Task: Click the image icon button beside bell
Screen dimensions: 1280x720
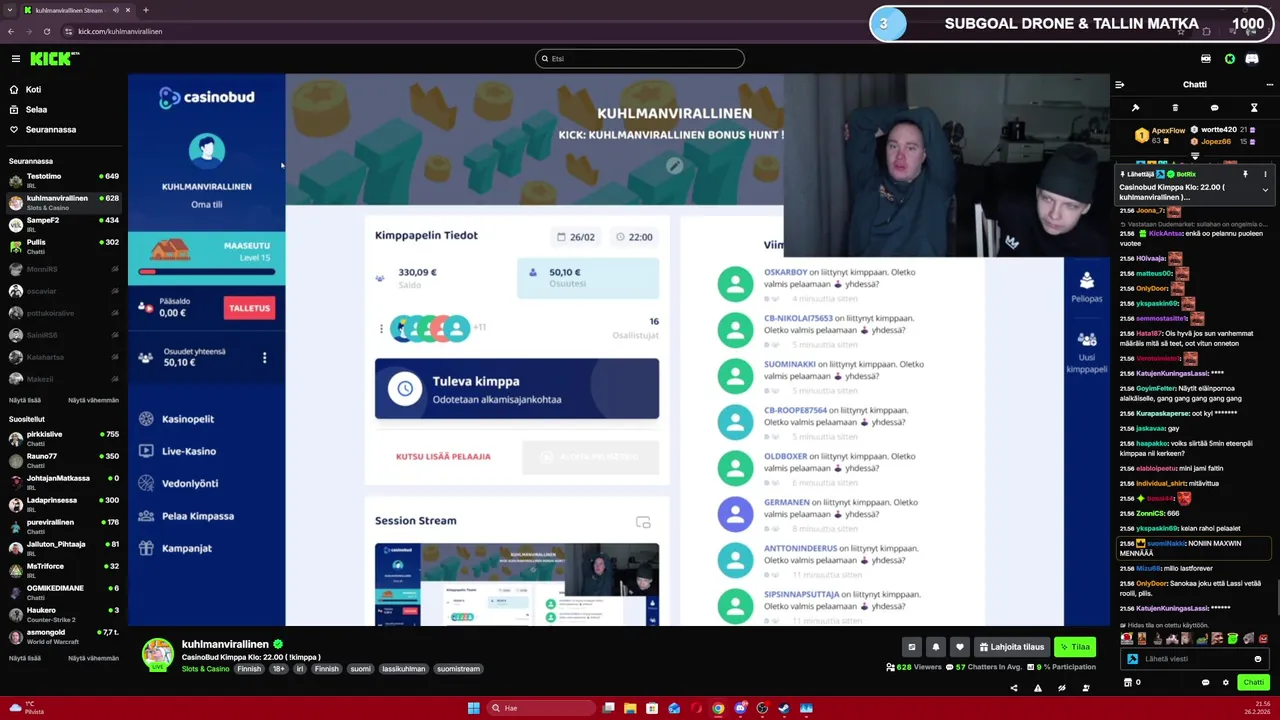Action: coord(911,647)
